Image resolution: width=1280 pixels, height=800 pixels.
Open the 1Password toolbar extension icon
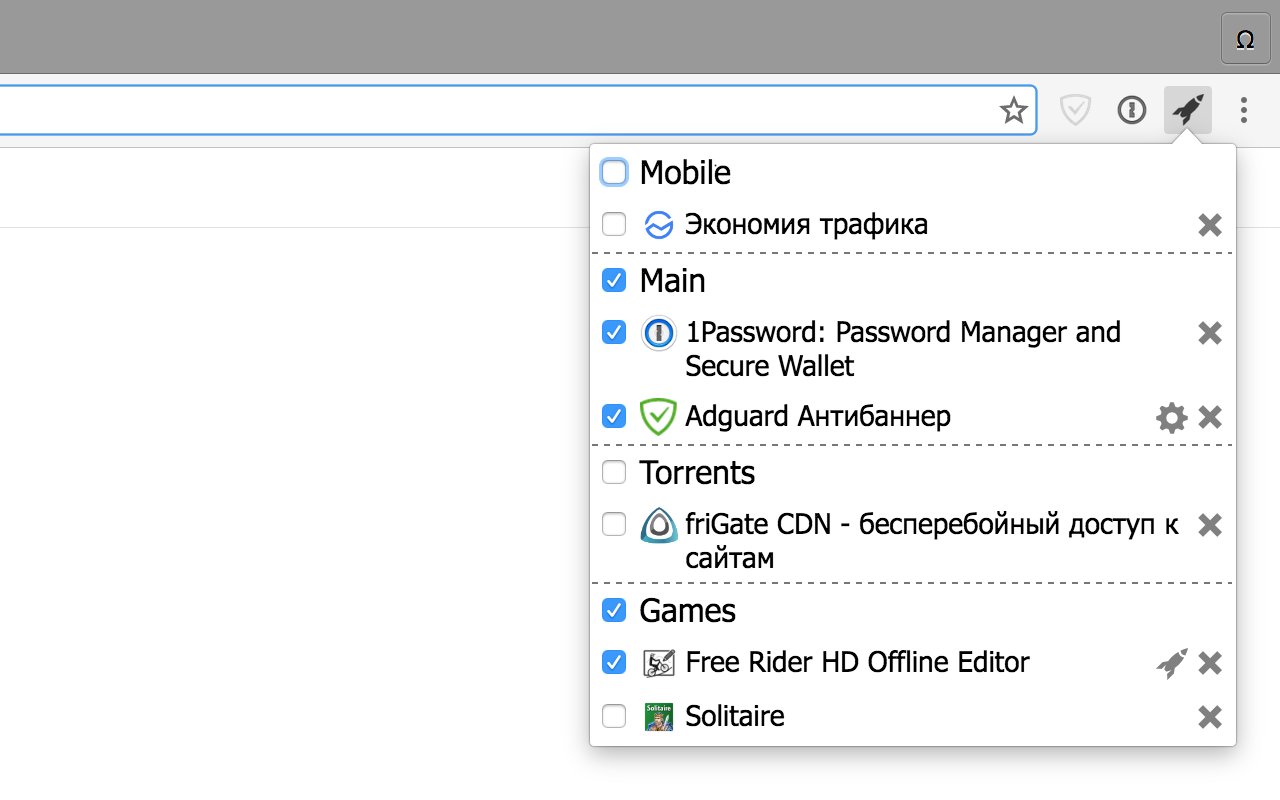coord(1131,110)
